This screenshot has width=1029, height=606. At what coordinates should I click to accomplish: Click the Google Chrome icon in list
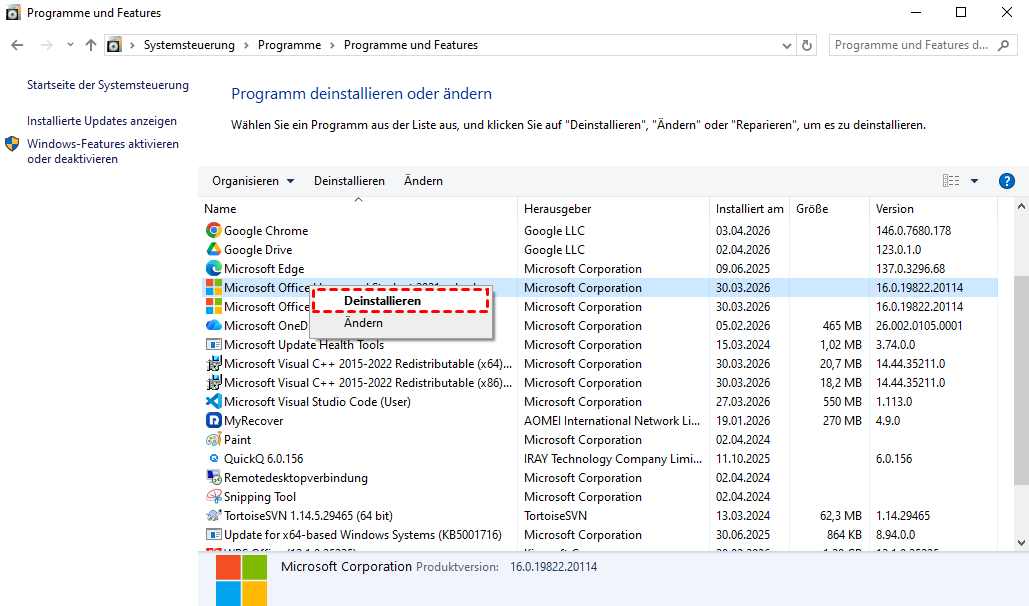(213, 231)
